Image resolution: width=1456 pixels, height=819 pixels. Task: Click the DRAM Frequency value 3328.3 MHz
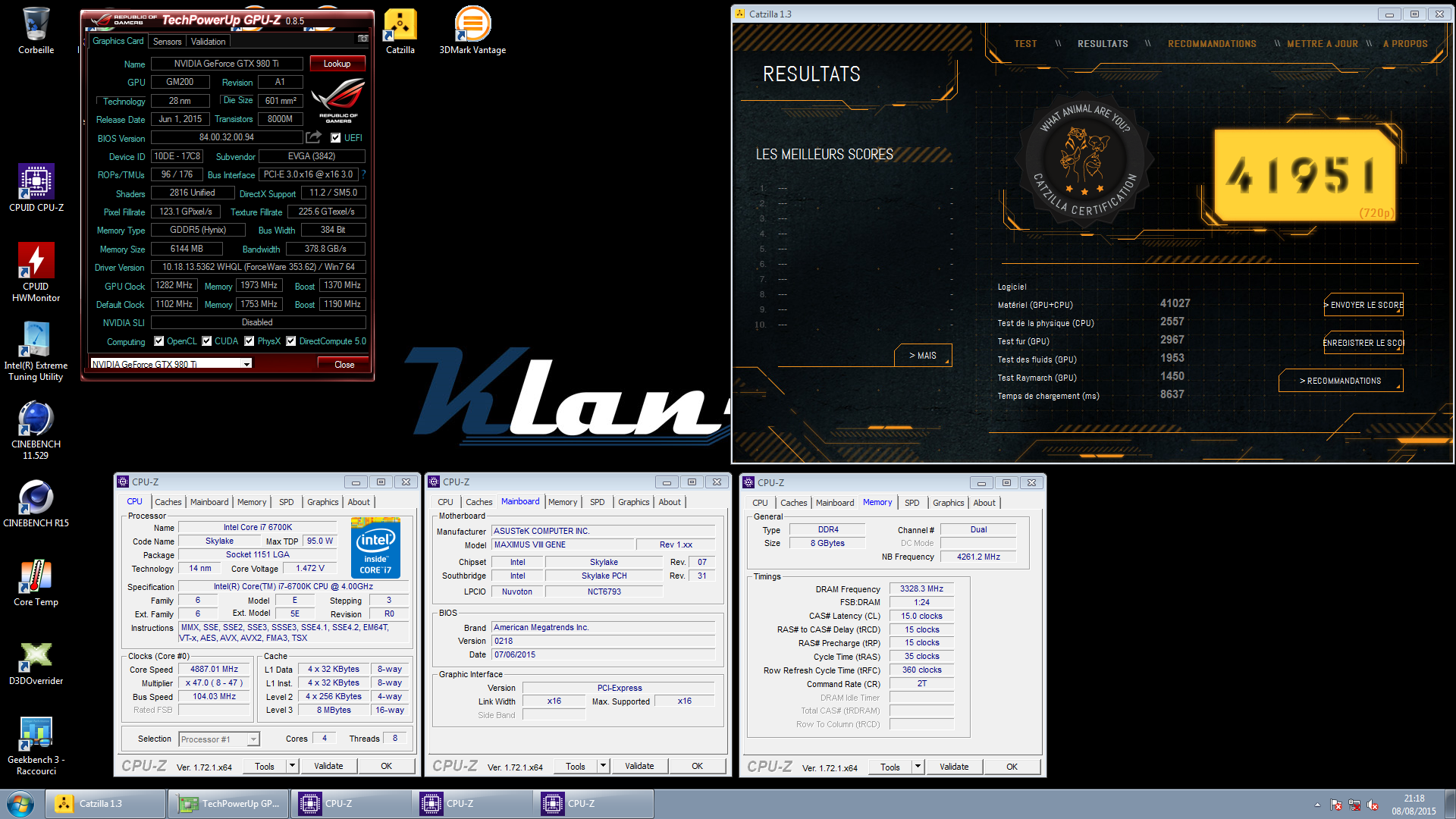[x=921, y=588]
